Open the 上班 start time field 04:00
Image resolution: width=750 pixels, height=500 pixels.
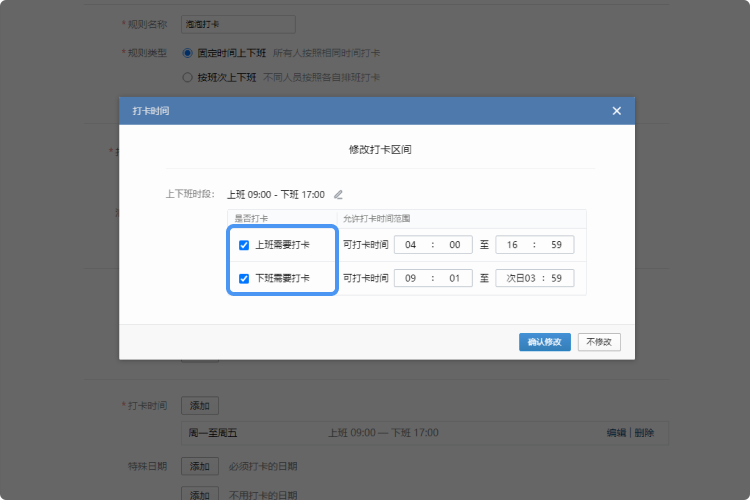click(433, 245)
